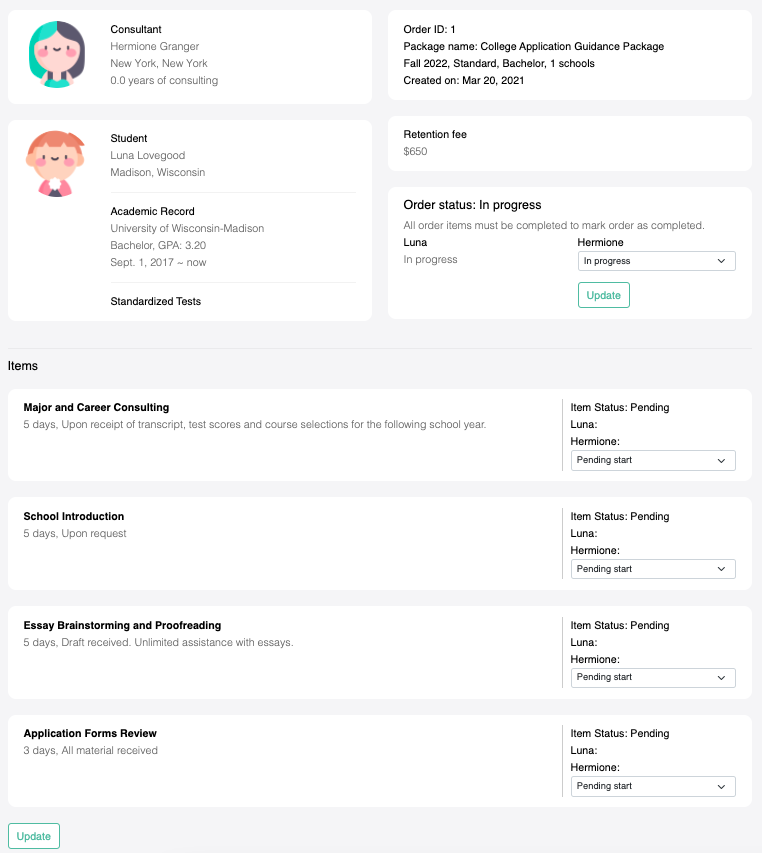Open Application Forms Review status dropdown
The width and height of the screenshot is (762, 853).
point(653,787)
